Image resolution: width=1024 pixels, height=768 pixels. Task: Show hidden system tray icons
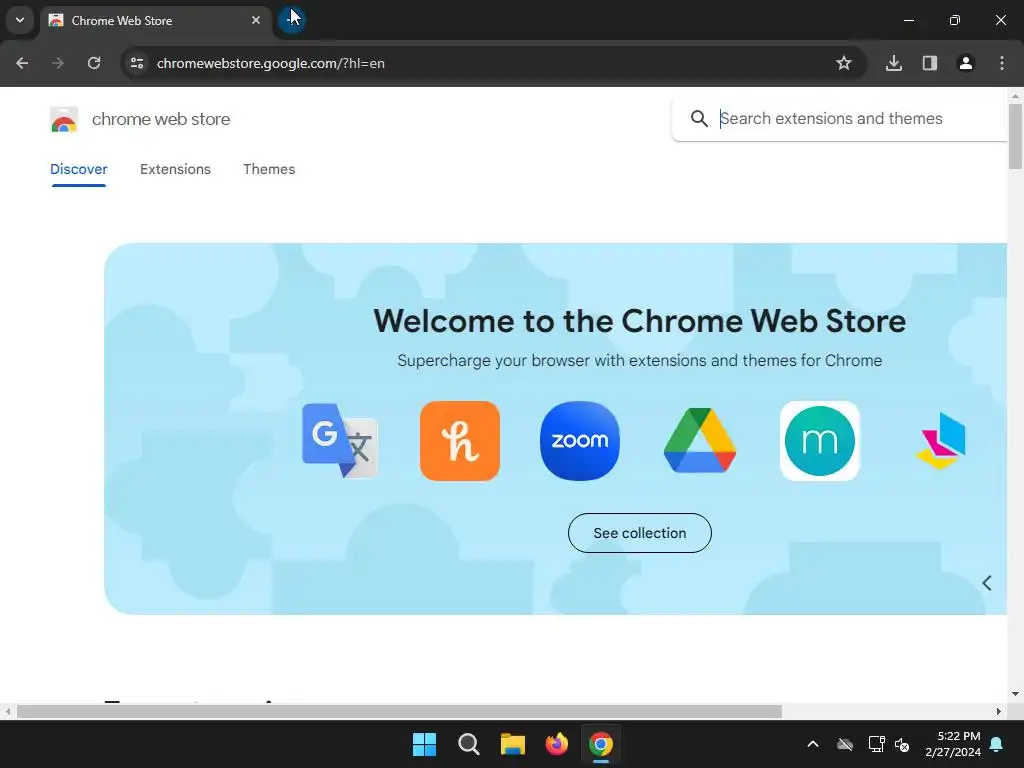coord(813,744)
